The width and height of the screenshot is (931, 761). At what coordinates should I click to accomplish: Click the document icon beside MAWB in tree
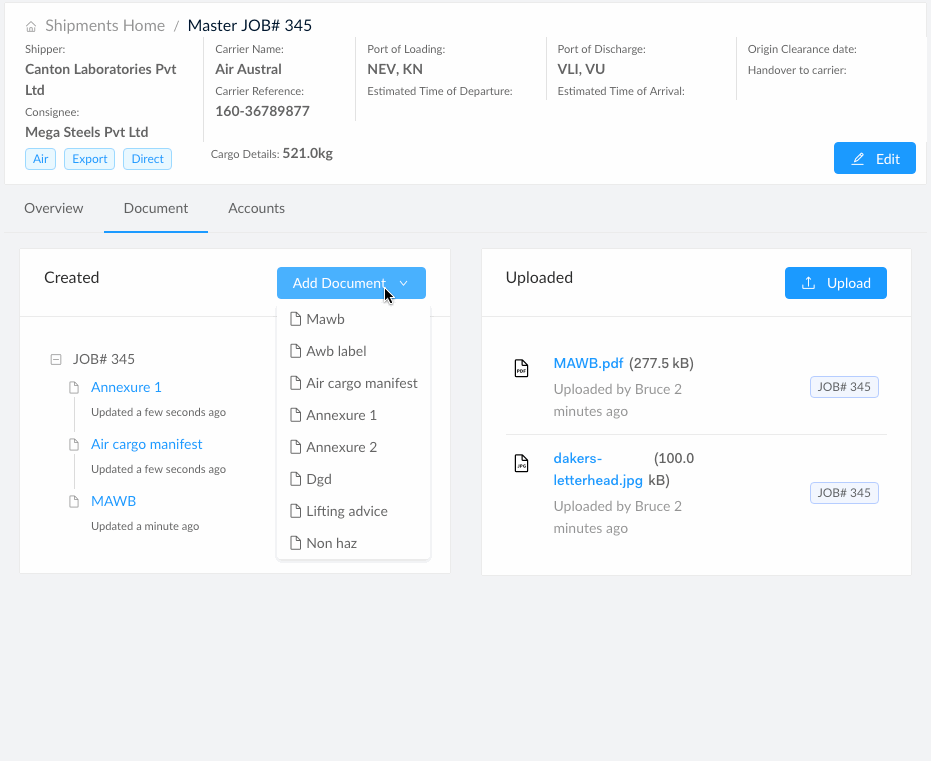click(74, 501)
